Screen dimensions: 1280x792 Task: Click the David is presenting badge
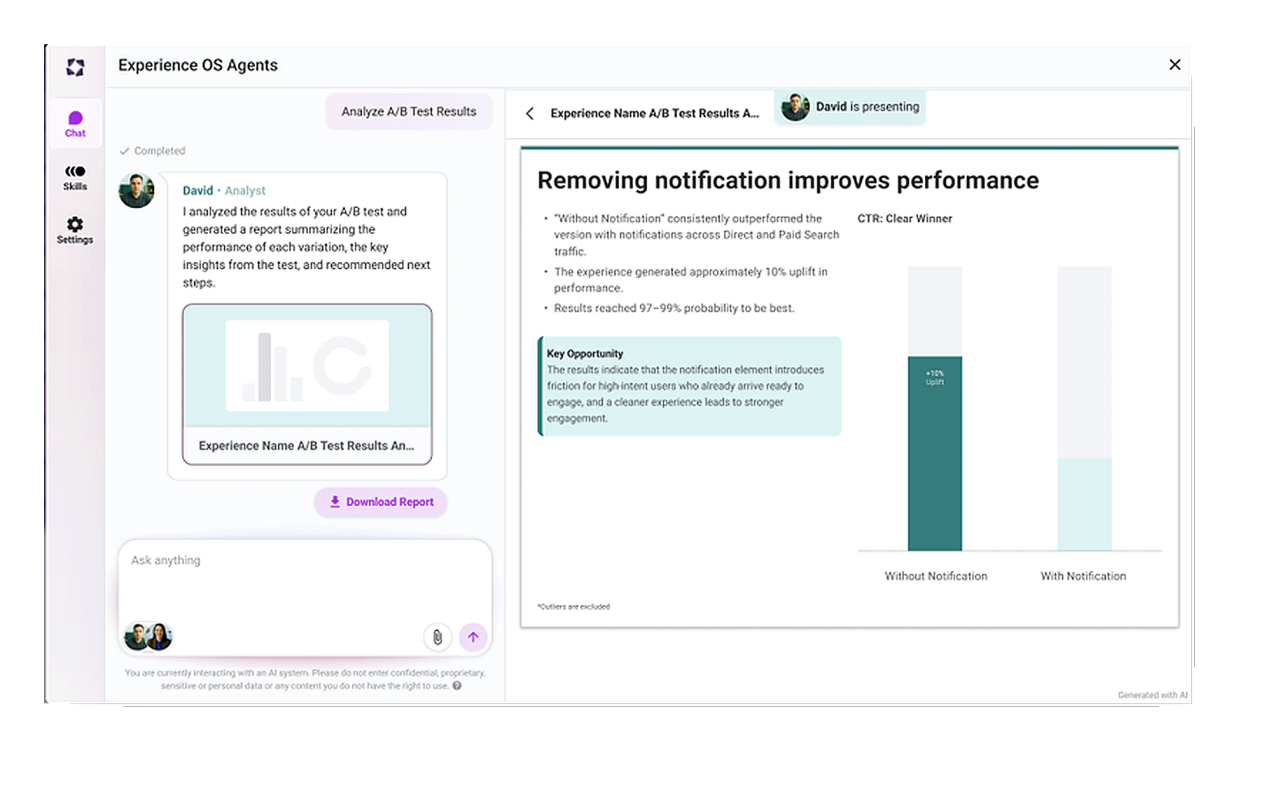[x=850, y=107]
